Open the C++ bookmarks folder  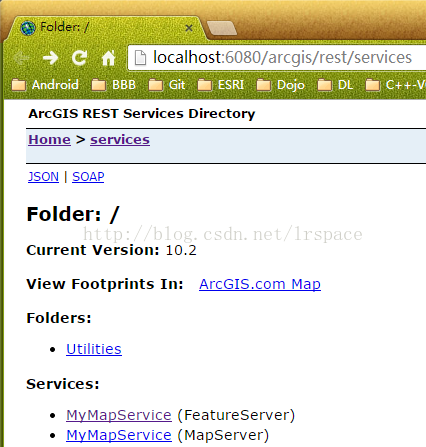point(396,85)
